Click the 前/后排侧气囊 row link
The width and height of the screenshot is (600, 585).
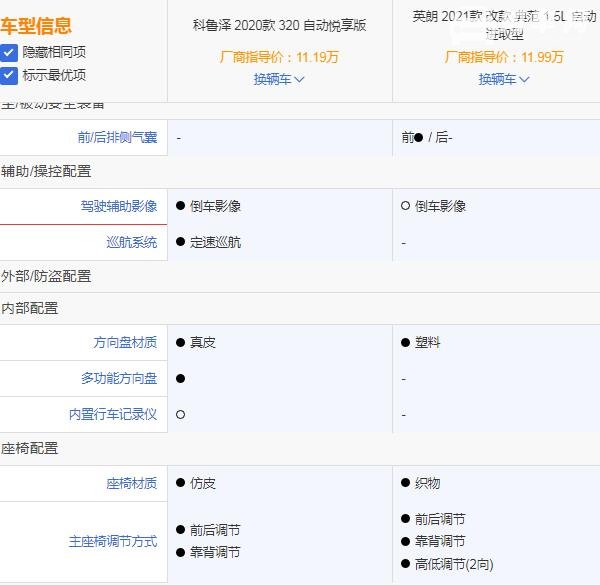(x=117, y=137)
